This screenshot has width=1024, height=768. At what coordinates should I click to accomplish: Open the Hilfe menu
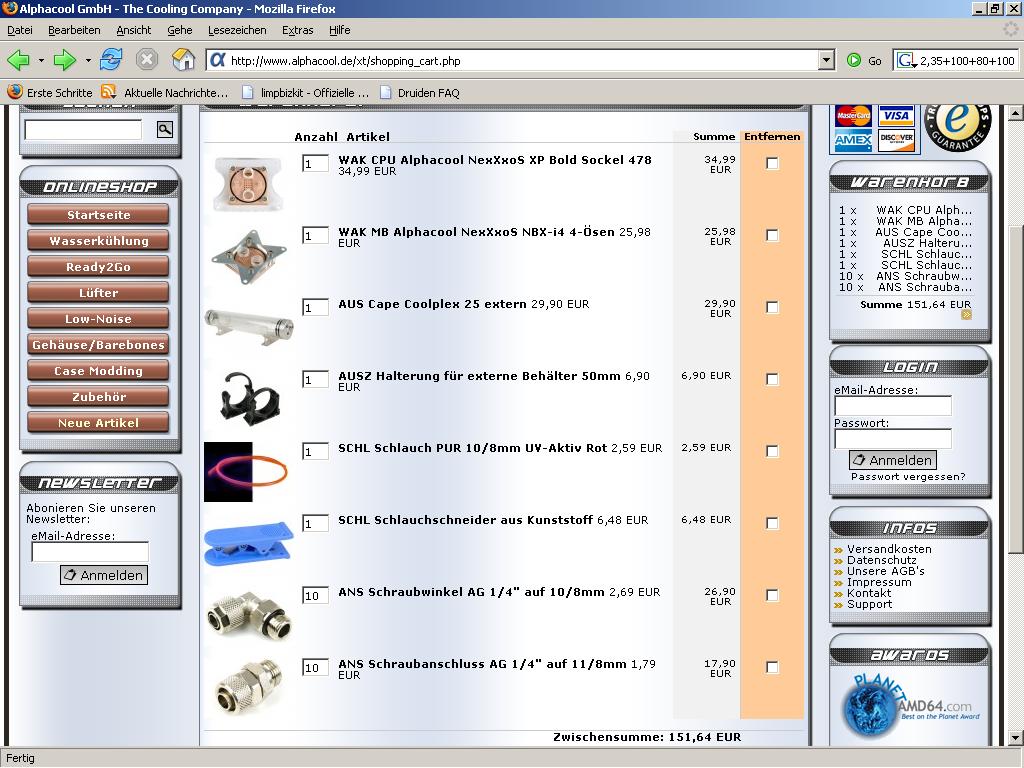pos(339,30)
